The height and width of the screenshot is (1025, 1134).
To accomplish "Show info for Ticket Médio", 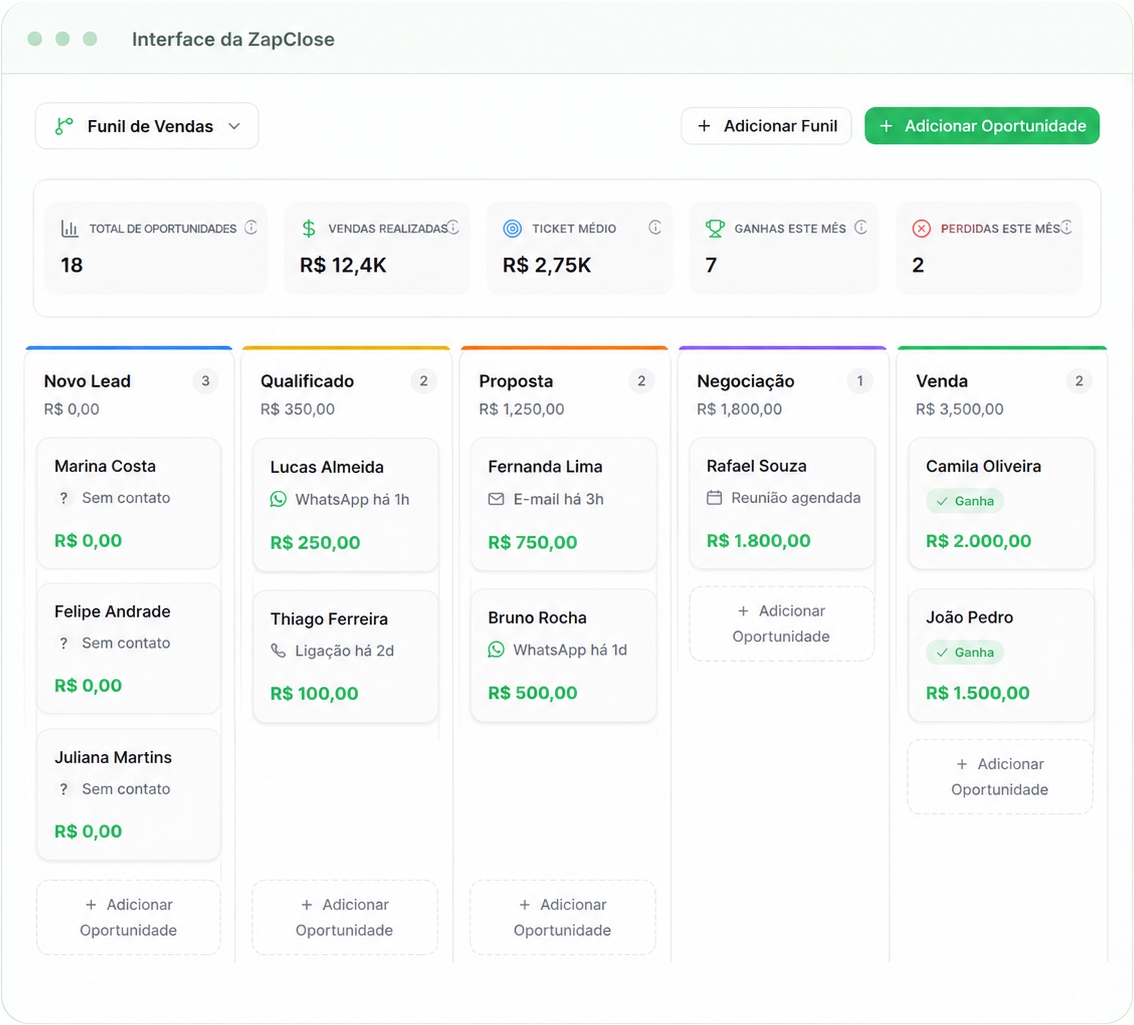I will click(x=655, y=227).
